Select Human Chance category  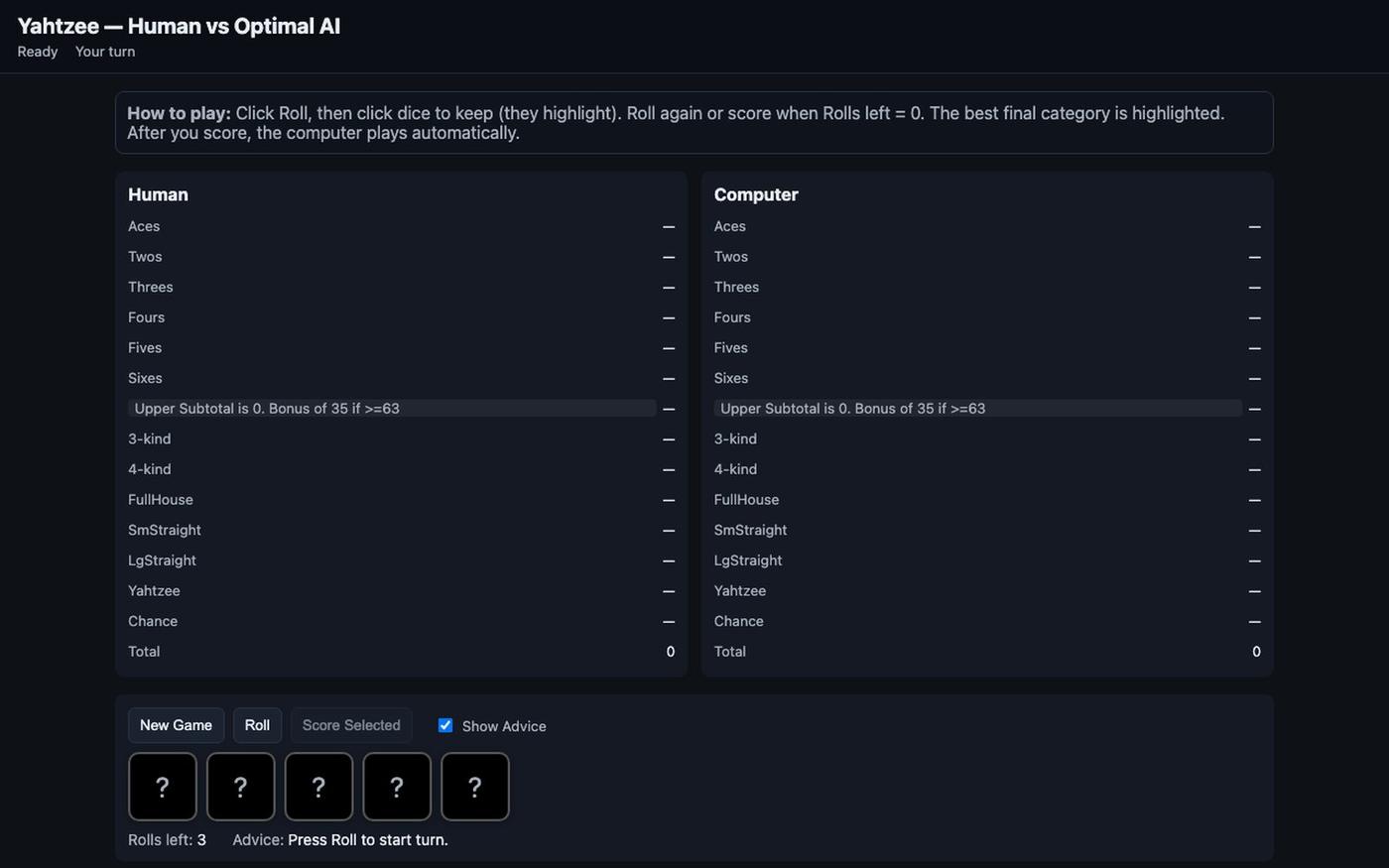pyautogui.click(x=401, y=621)
